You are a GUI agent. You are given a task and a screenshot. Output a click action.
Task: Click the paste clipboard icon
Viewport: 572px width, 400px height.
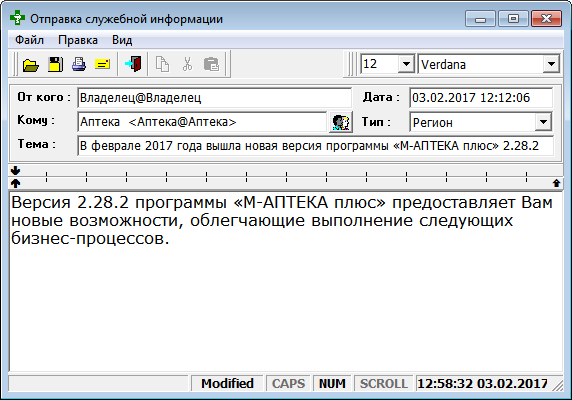[x=211, y=65]
